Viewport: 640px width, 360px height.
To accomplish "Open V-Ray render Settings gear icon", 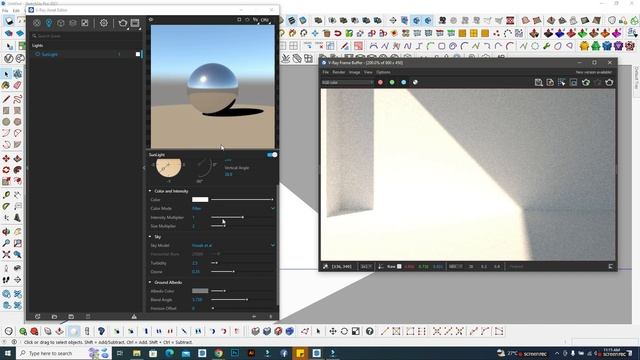I will point(104,23).
